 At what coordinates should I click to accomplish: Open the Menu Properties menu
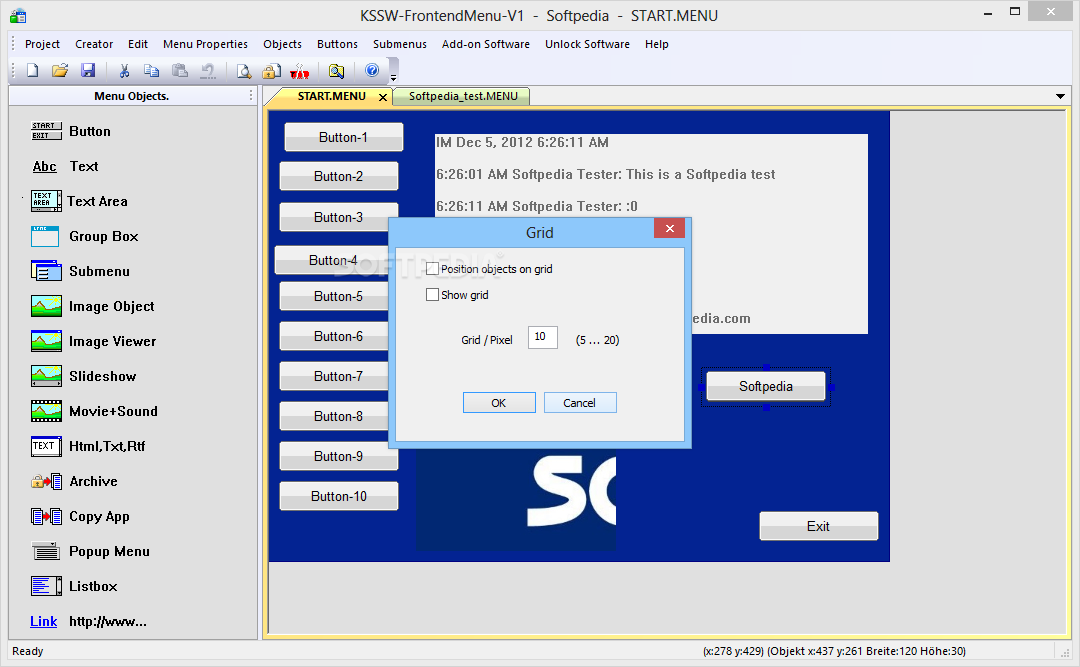click(205, 44)
